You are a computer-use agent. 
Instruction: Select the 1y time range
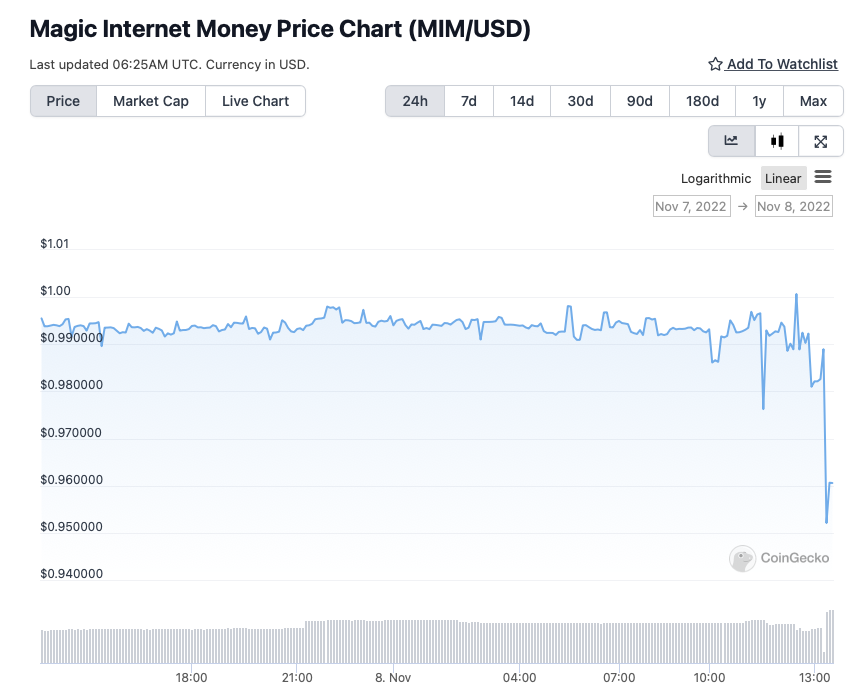coord(759,101)
